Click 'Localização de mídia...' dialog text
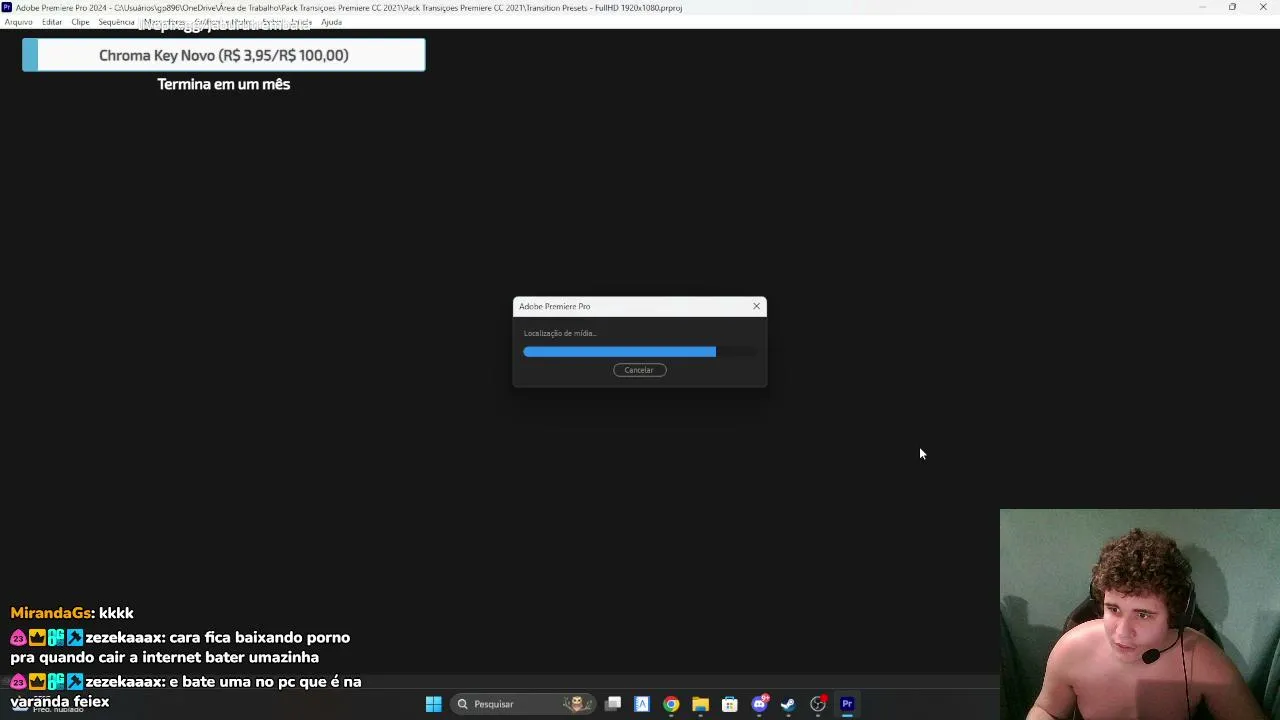The height and width of the screenshot is (720, 1280). tap(560, 333)
